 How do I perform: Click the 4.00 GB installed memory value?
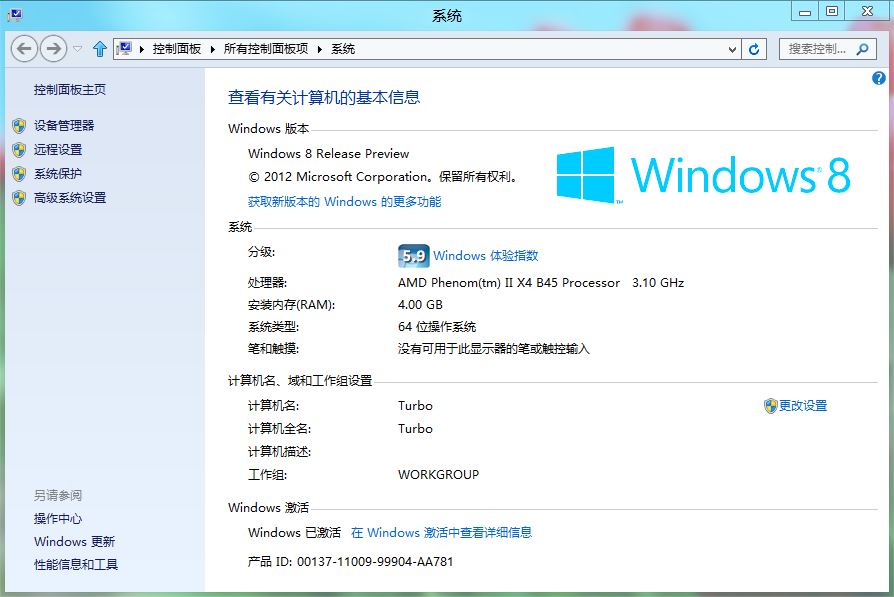pyautogui.click(x=420, y=304)
